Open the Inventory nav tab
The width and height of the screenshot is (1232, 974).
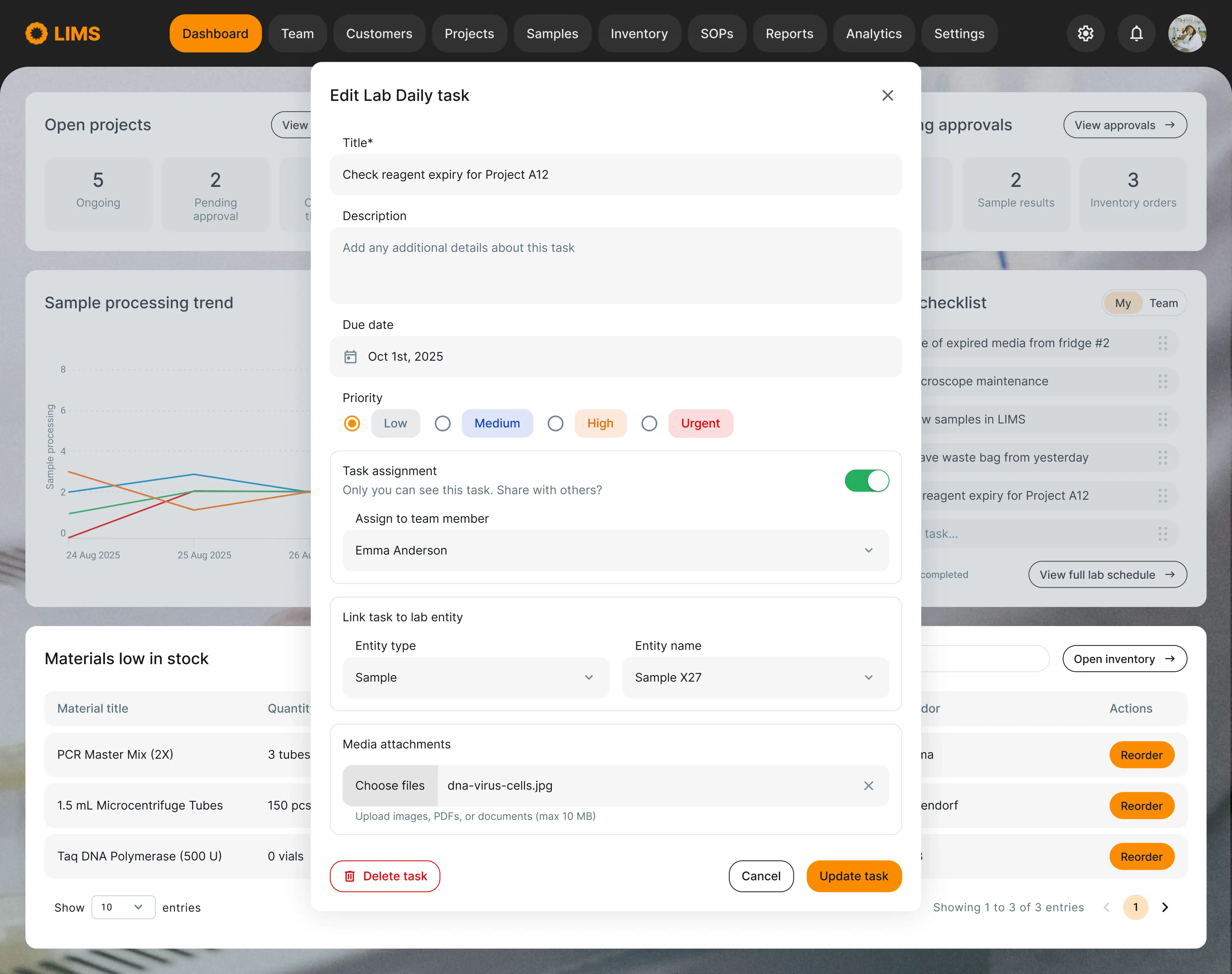(639, 34)
